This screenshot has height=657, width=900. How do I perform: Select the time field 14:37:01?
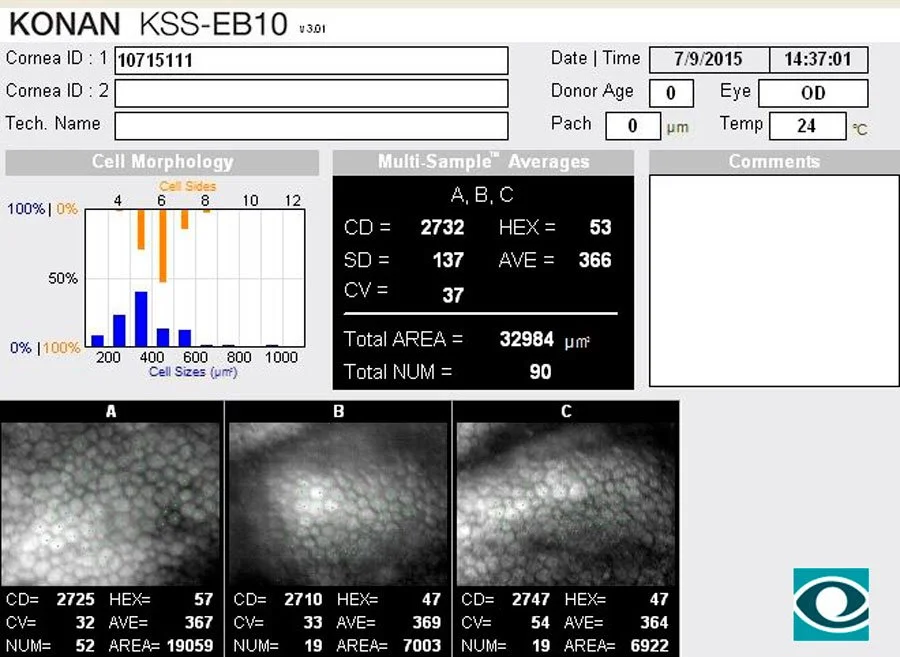(x=818, y=60)
